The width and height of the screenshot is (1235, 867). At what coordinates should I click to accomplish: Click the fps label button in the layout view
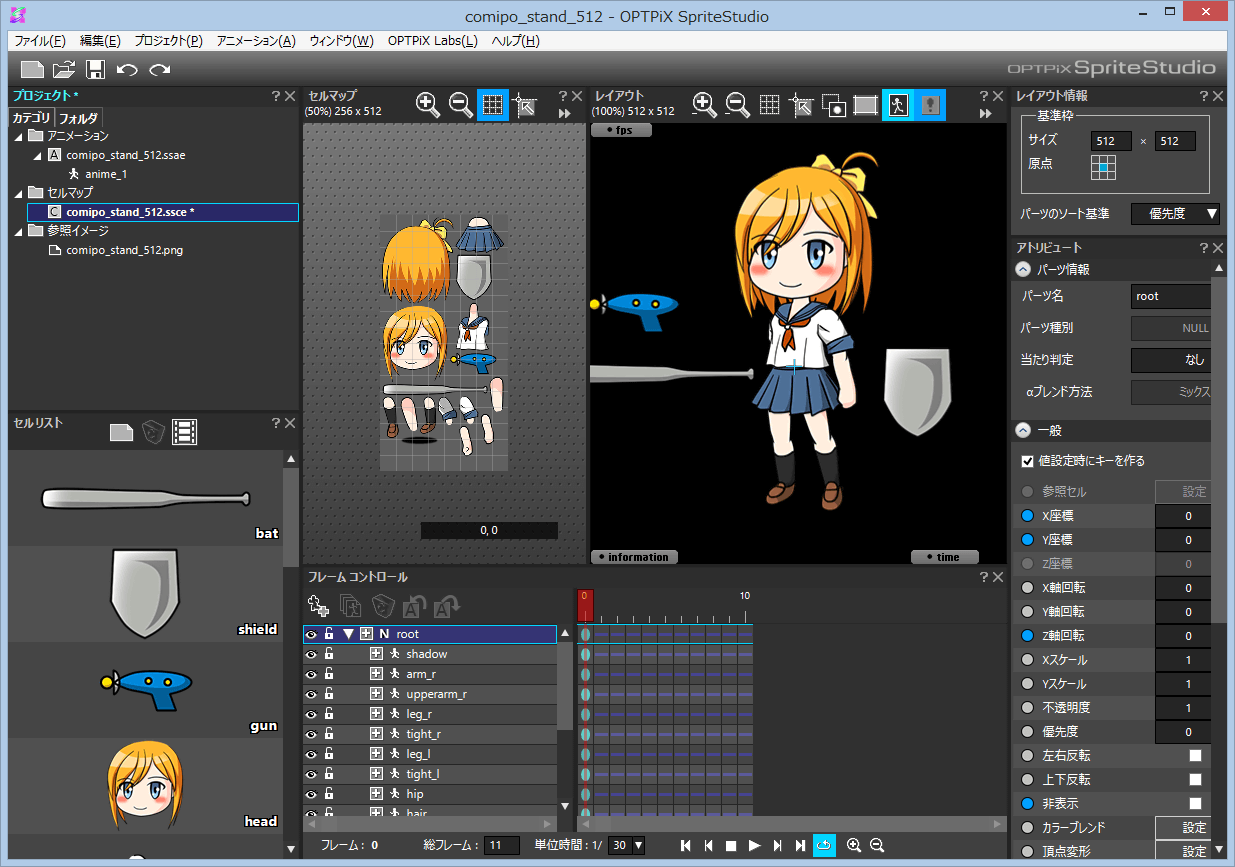point(621,130)
